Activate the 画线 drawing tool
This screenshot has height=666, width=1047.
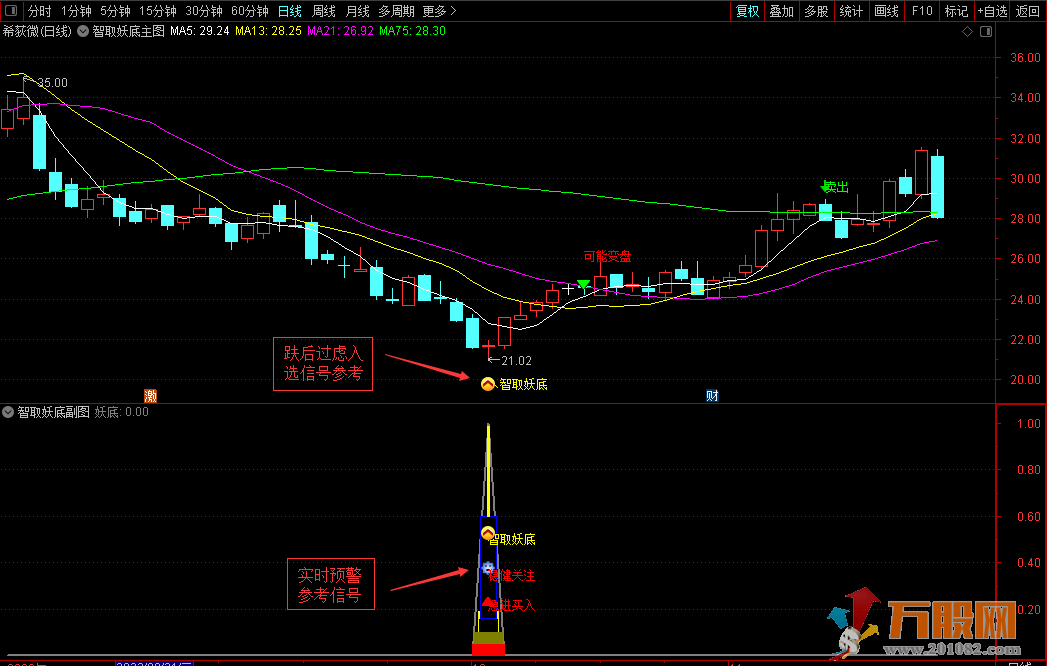pyautogui.click(x=886, y=11)
